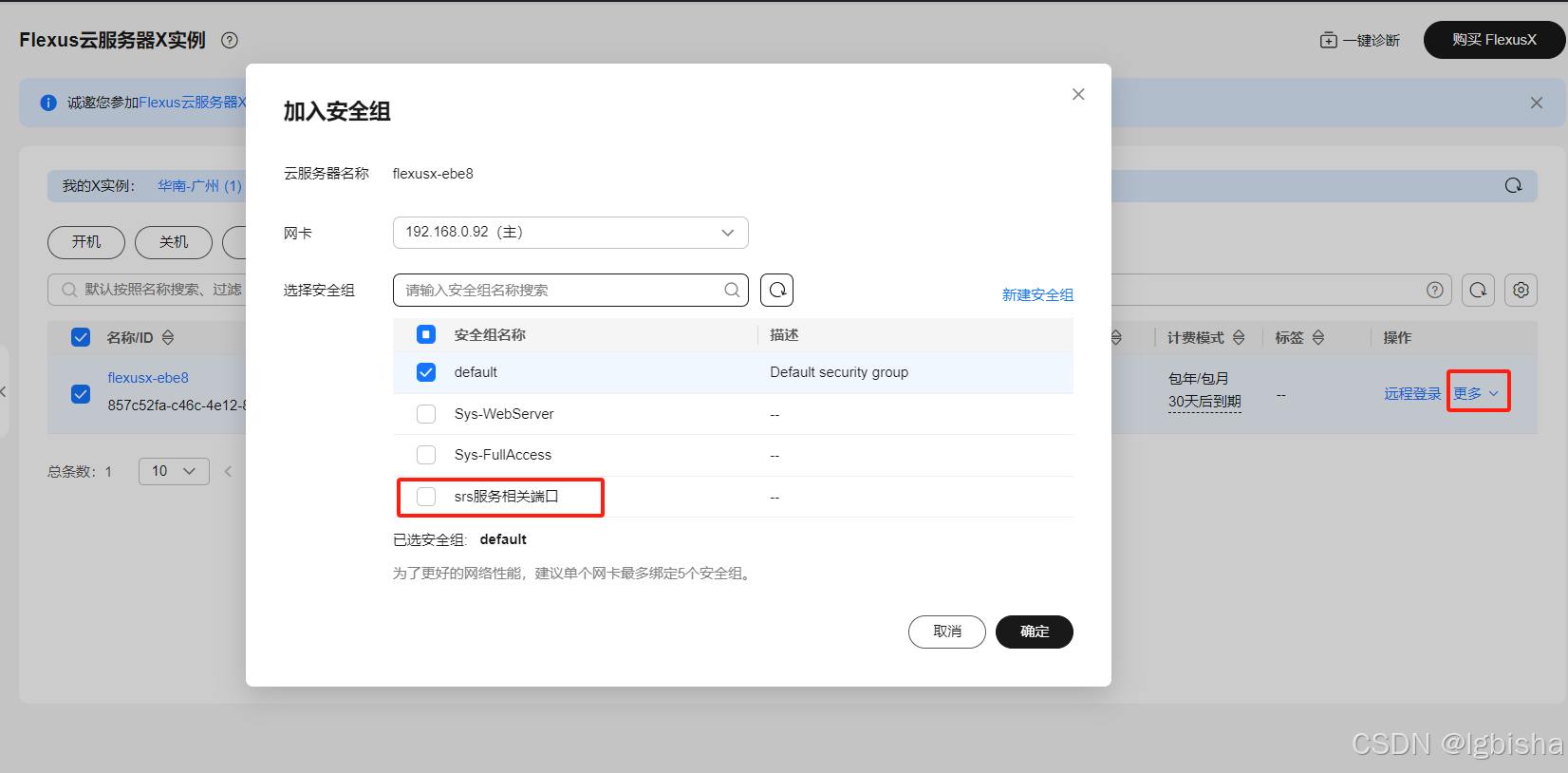
Task: Cancel with the 取消 button
Action: coord(947,632)
